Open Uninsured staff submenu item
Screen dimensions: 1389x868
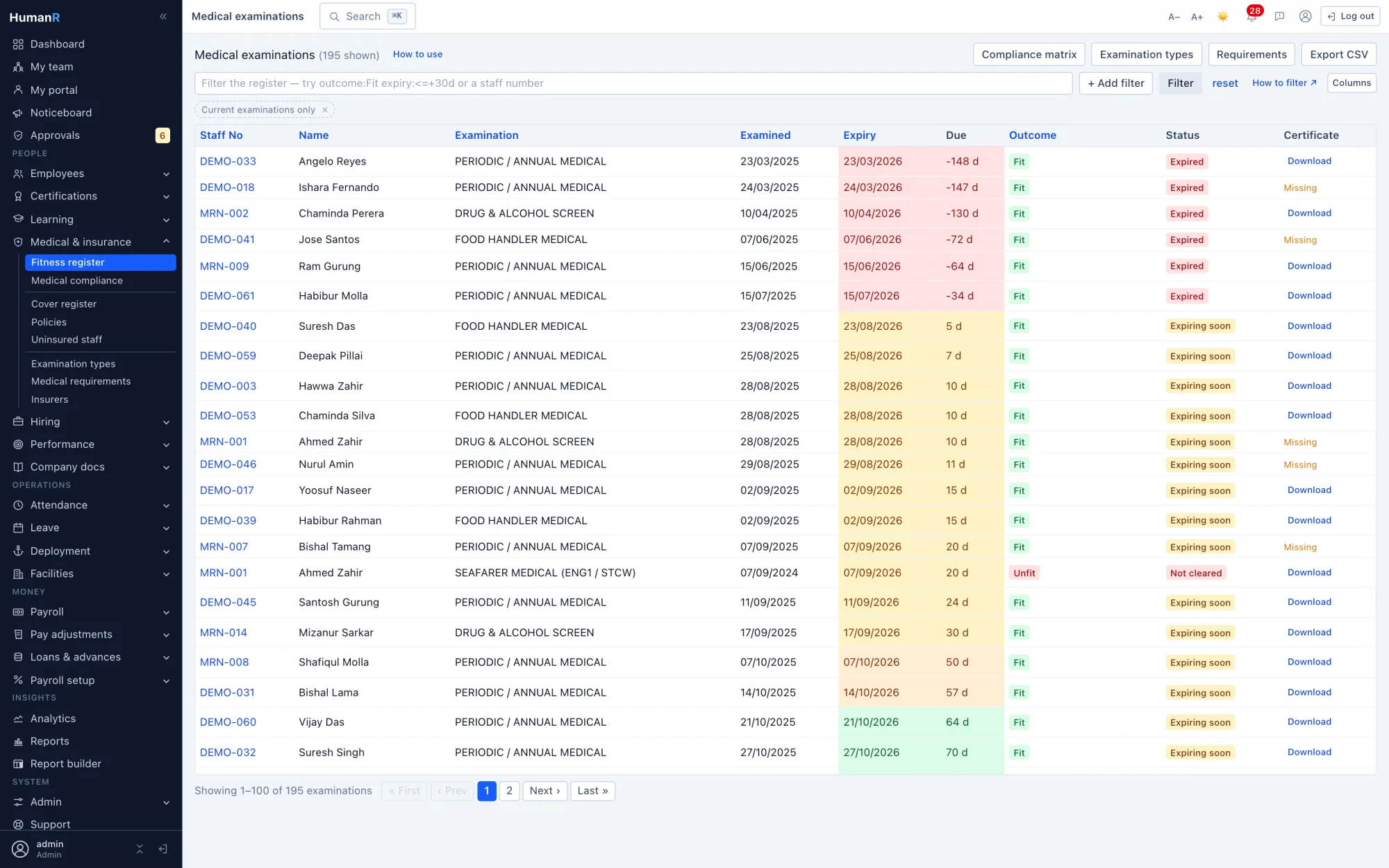click(67, 340)
